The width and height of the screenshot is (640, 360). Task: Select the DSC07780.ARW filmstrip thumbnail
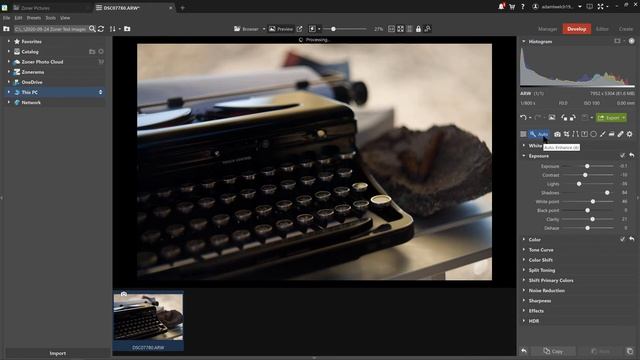(x=148, y=321)
